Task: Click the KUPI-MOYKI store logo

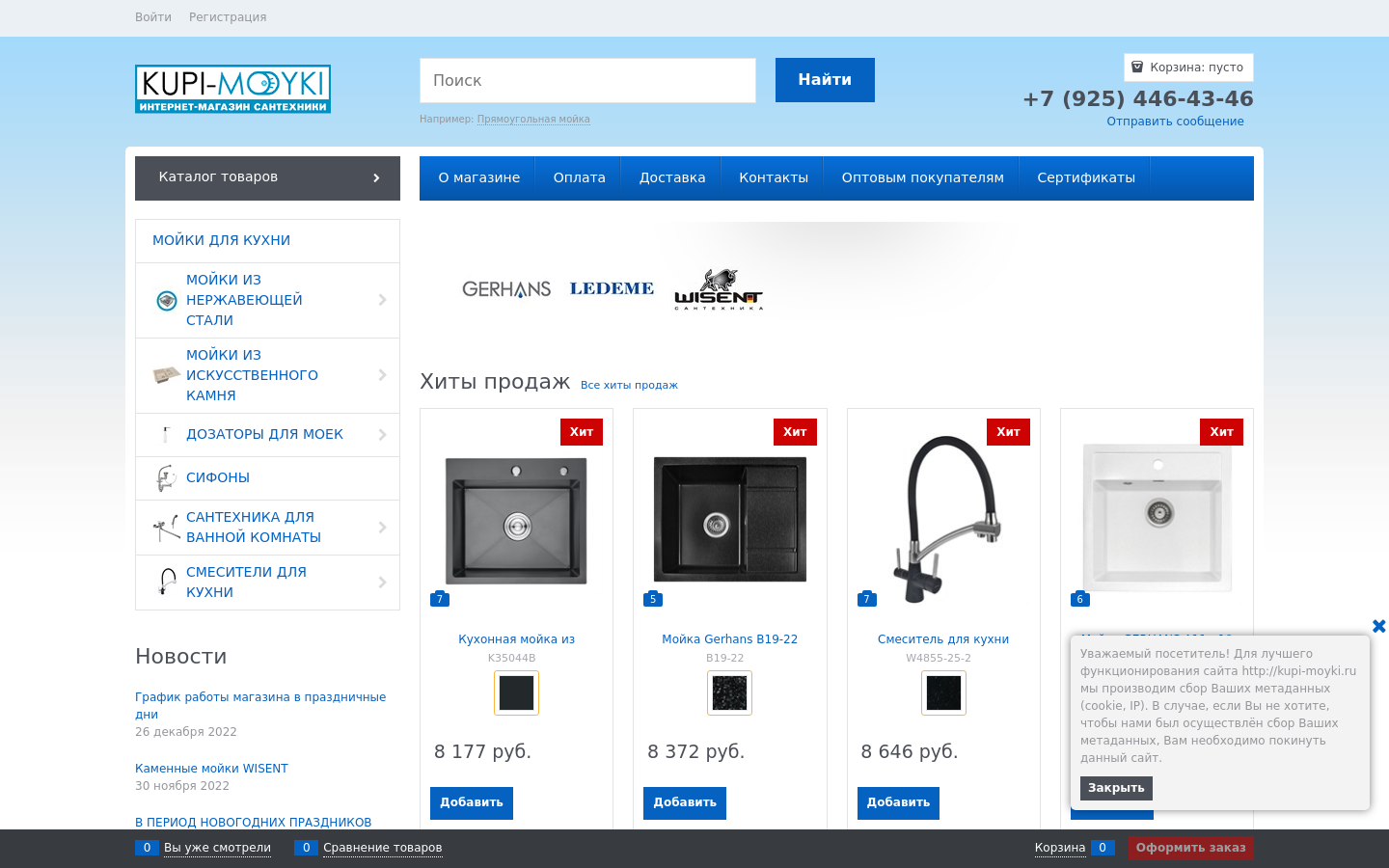Action: tap(232, 89)
